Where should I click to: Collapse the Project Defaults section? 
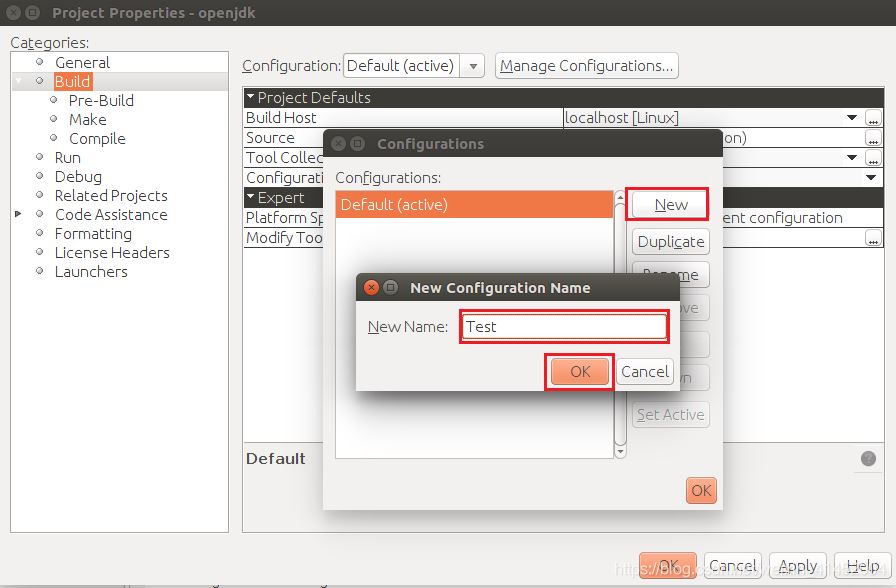(250, 97)
